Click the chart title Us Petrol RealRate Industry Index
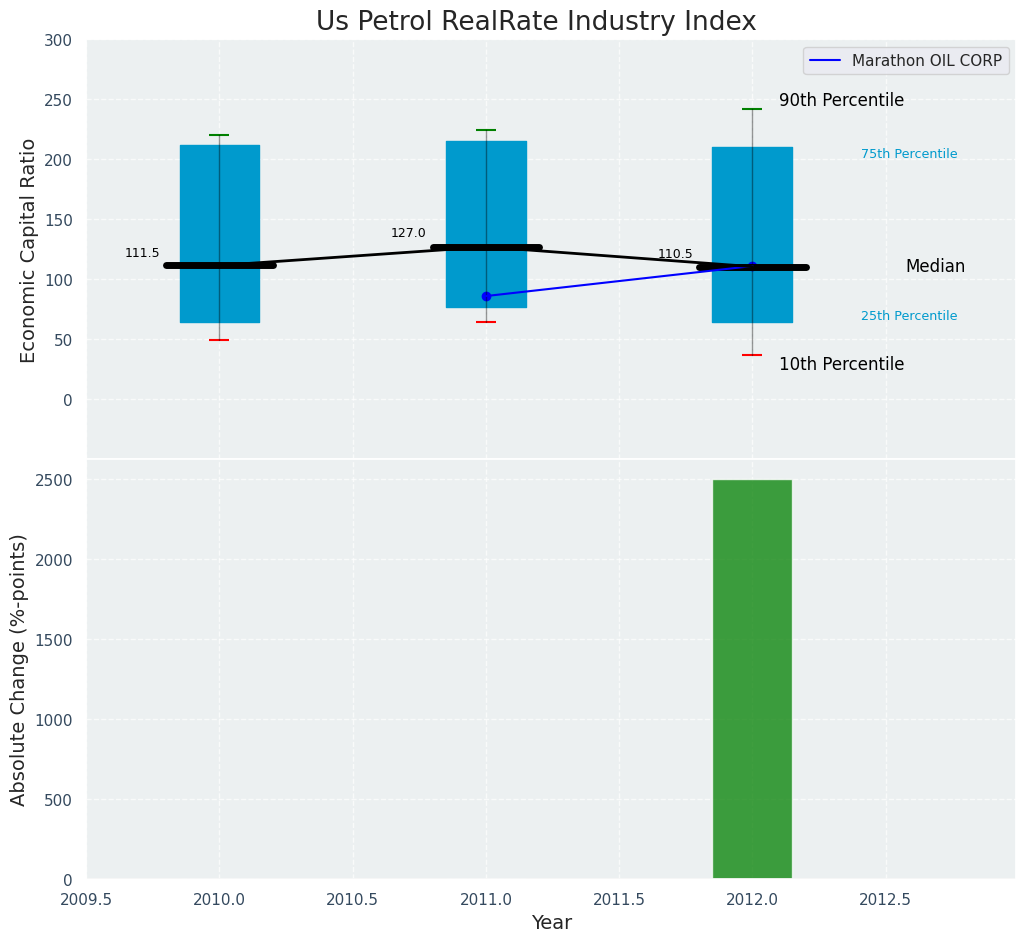 [536, 22]
